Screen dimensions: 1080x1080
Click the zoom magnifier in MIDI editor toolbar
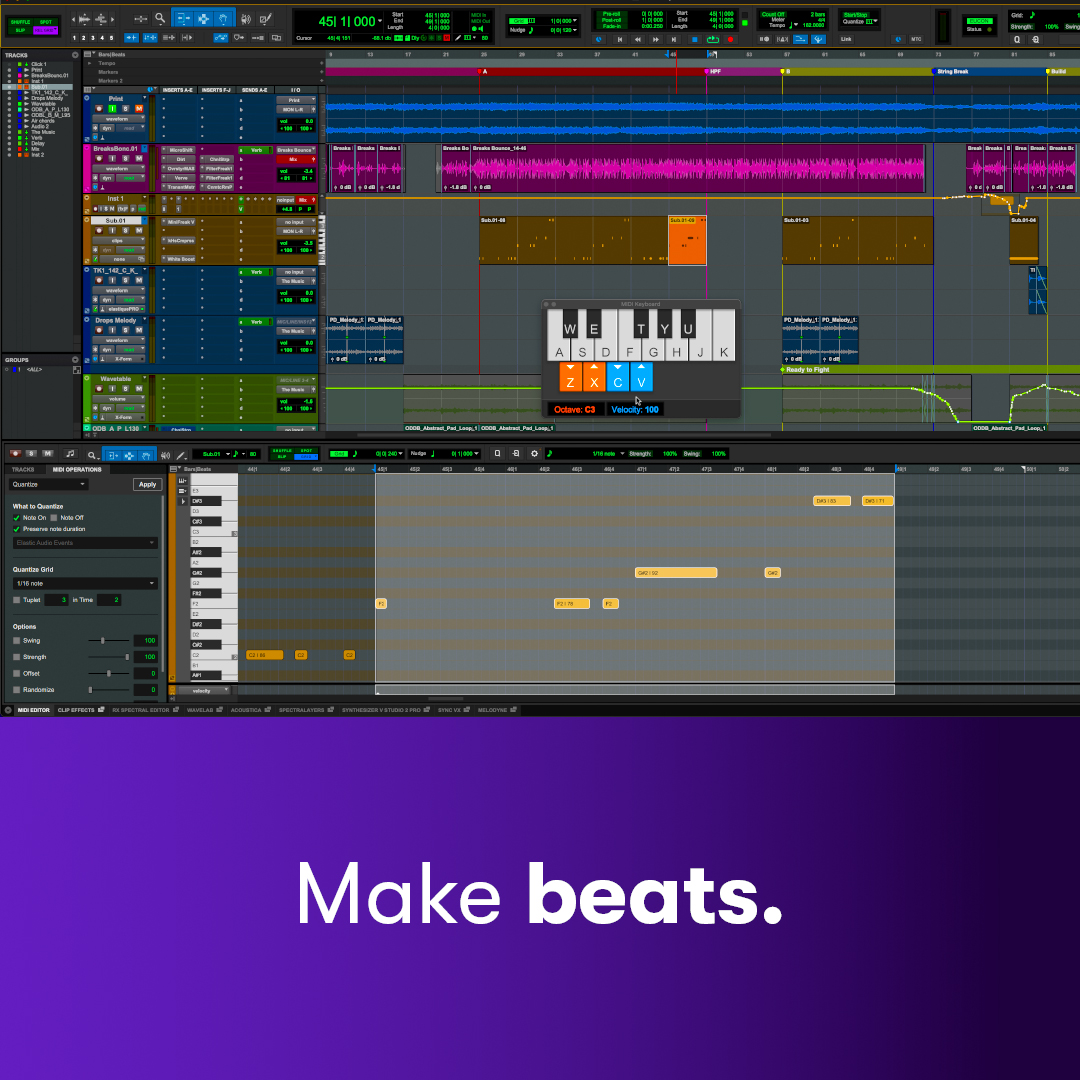click(x=91, y=455)
